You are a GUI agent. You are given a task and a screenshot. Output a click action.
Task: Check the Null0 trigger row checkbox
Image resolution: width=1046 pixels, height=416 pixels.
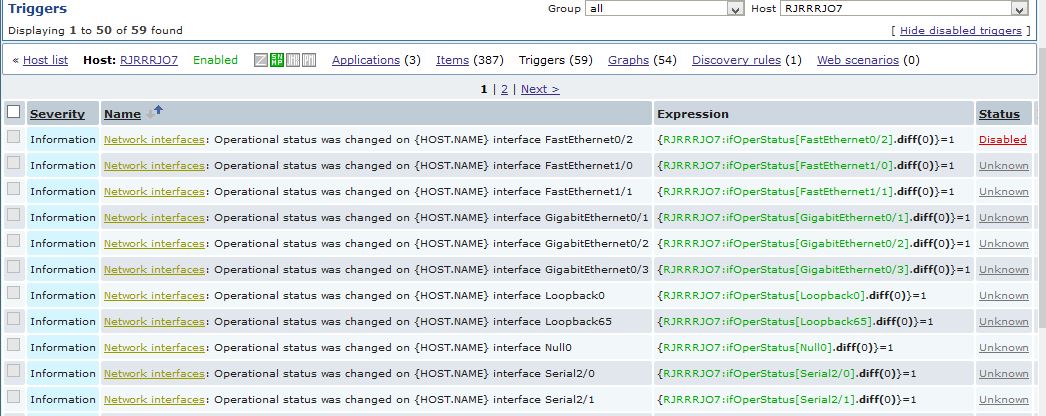coord(13,345)
